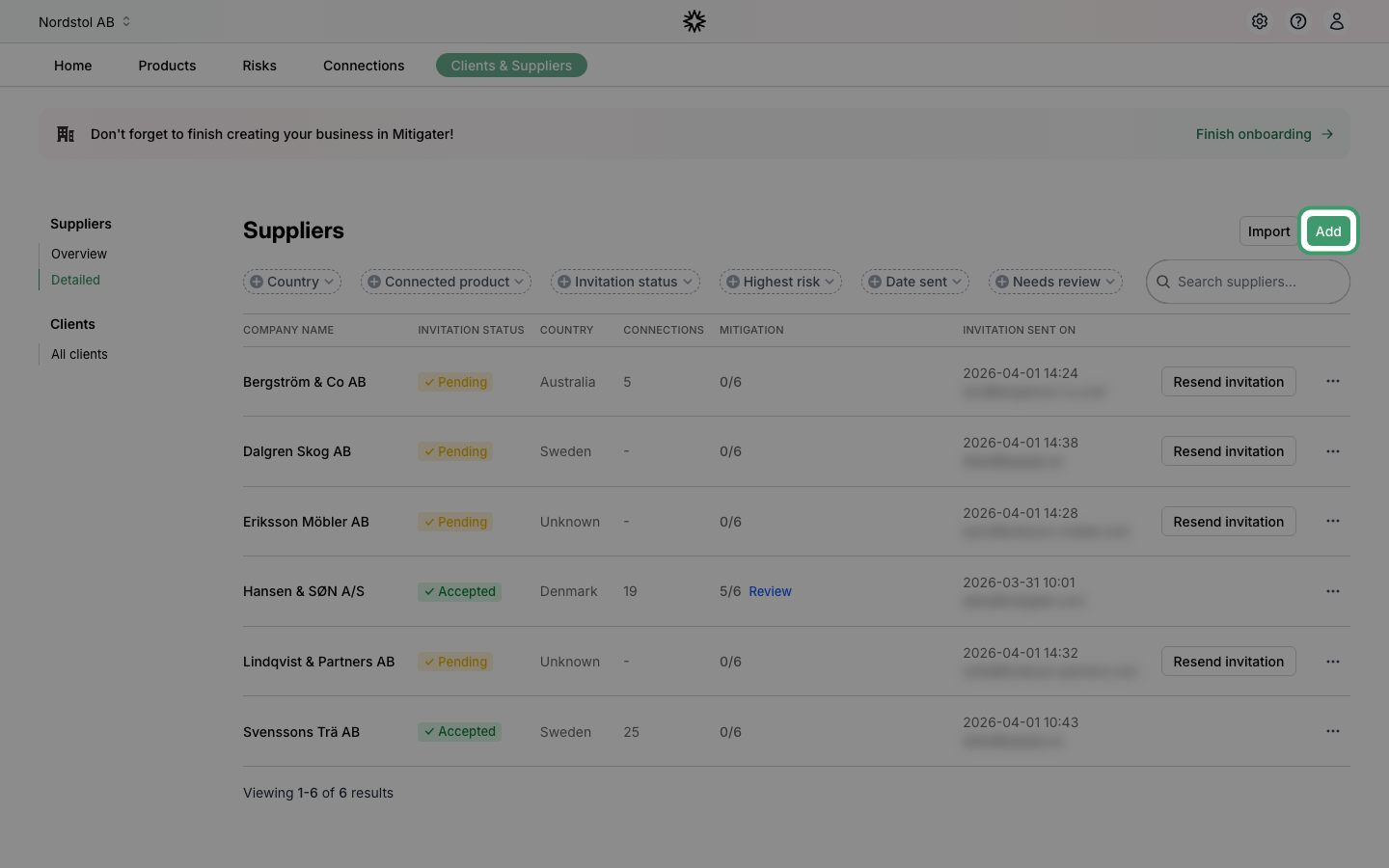Click the Viewing 1-6 of 6 results text
The height and width of the screenshot is (868, 1389).
(318, 793)
